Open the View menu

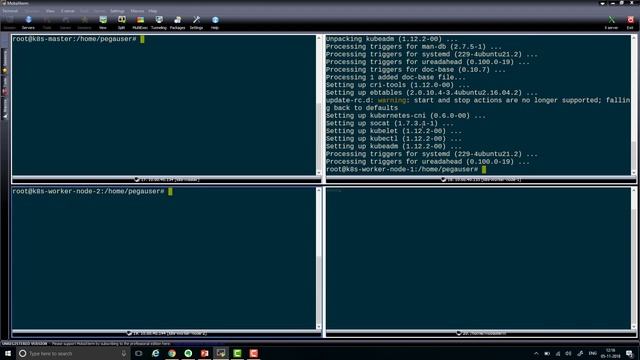click(x=50, y=11)
